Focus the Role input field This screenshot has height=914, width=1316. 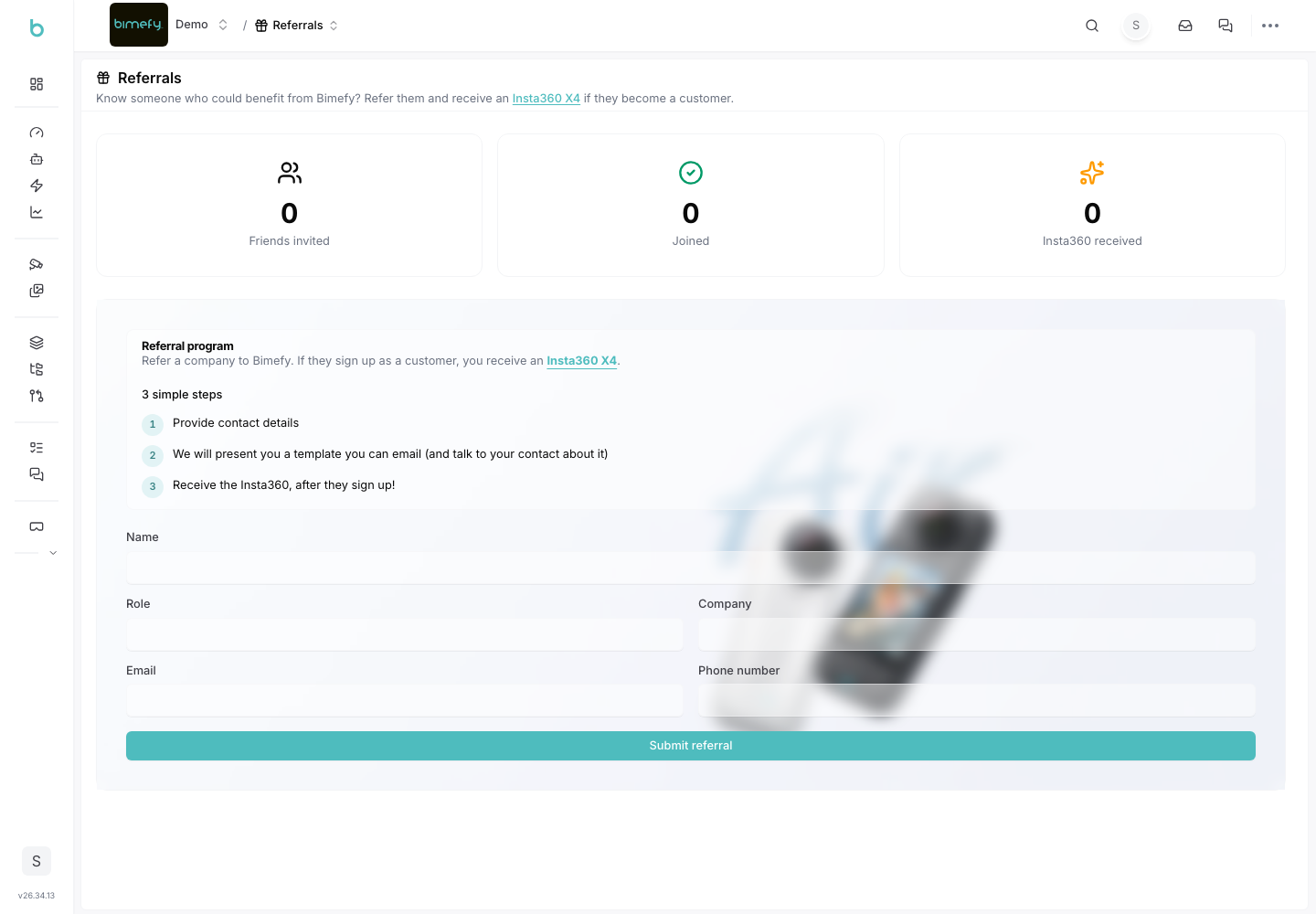405,634
